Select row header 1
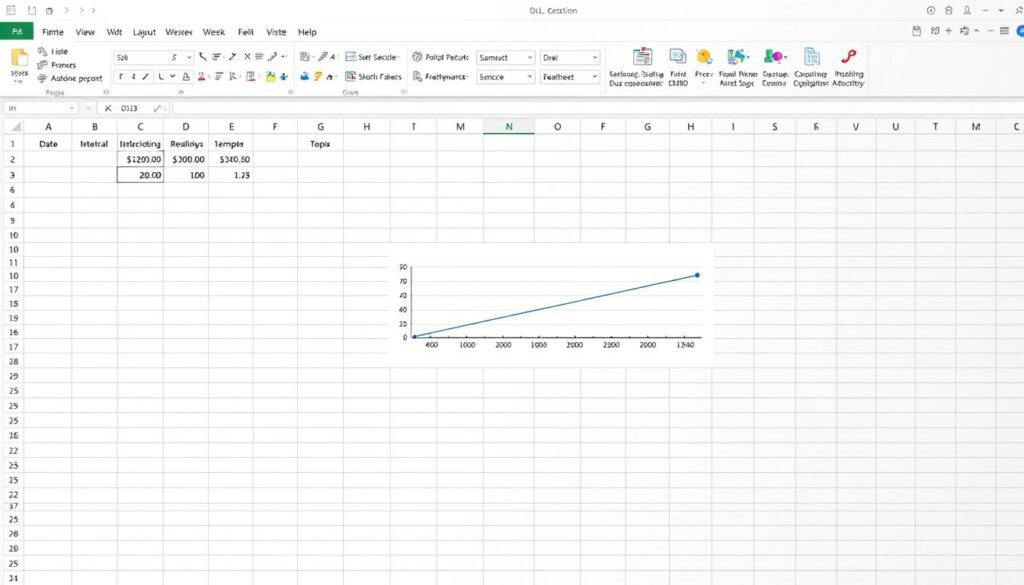The image size is (1024, 585). (x=12, y=144)
